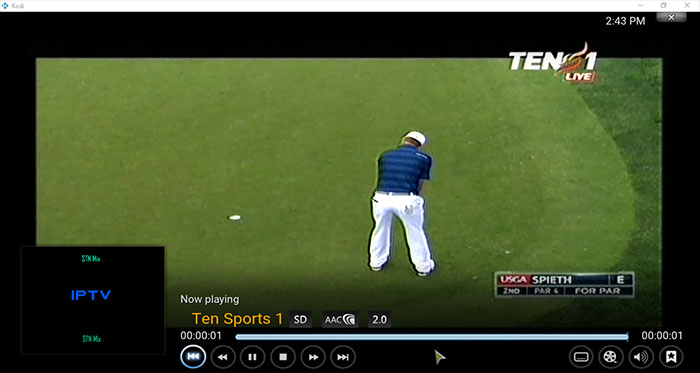Close the OSD with the top-right X tab
The height and width of the screenshot is (373, 700).
[x=671, y=17]
